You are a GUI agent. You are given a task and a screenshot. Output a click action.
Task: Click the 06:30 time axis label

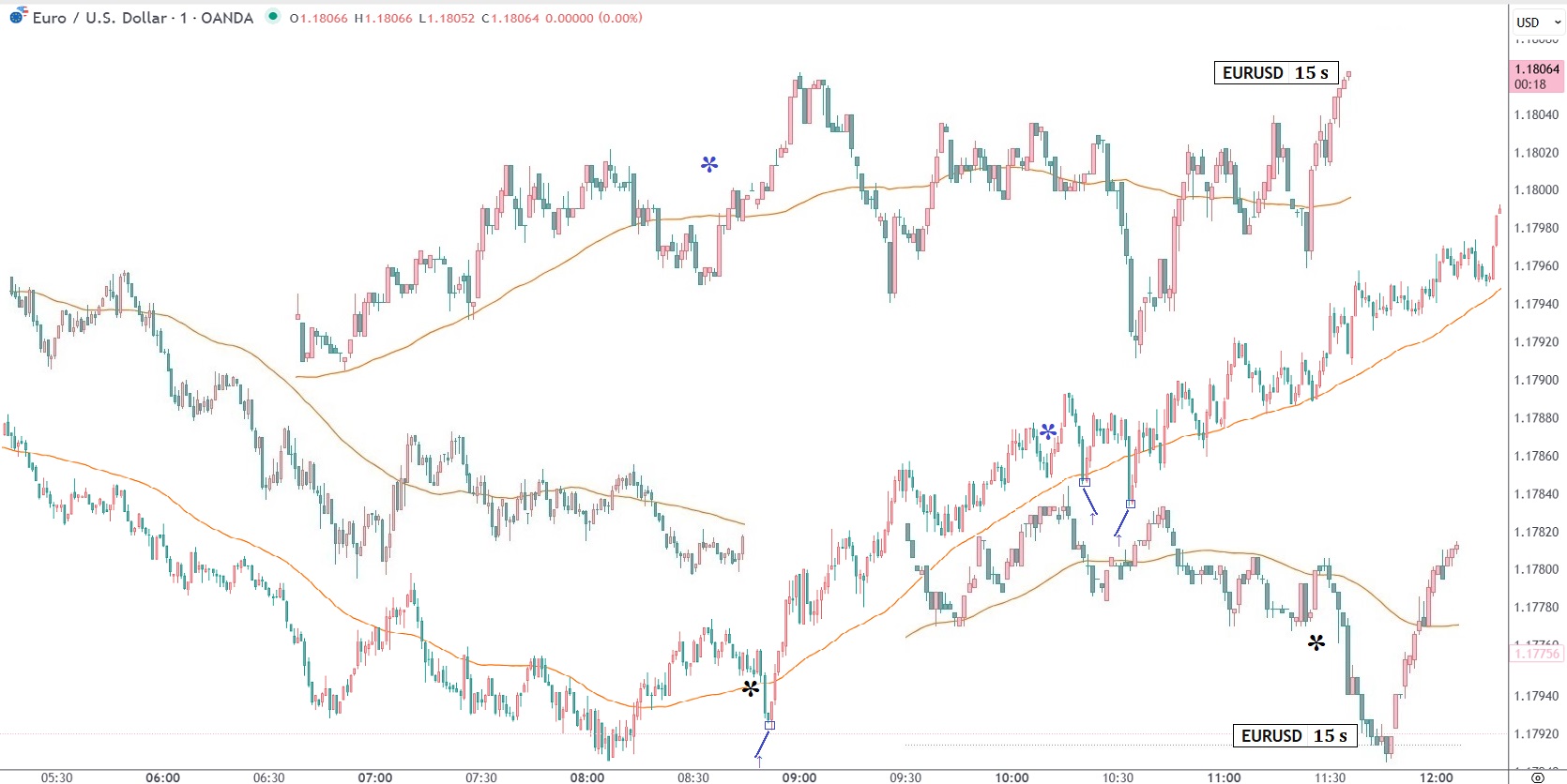[268, 777]
